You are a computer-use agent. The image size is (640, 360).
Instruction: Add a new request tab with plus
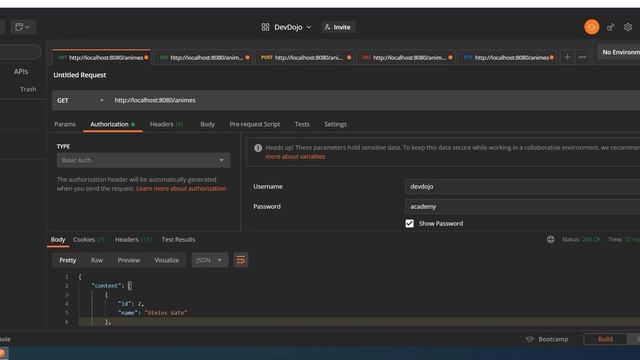pyautogui.click(x=567, y=57)
